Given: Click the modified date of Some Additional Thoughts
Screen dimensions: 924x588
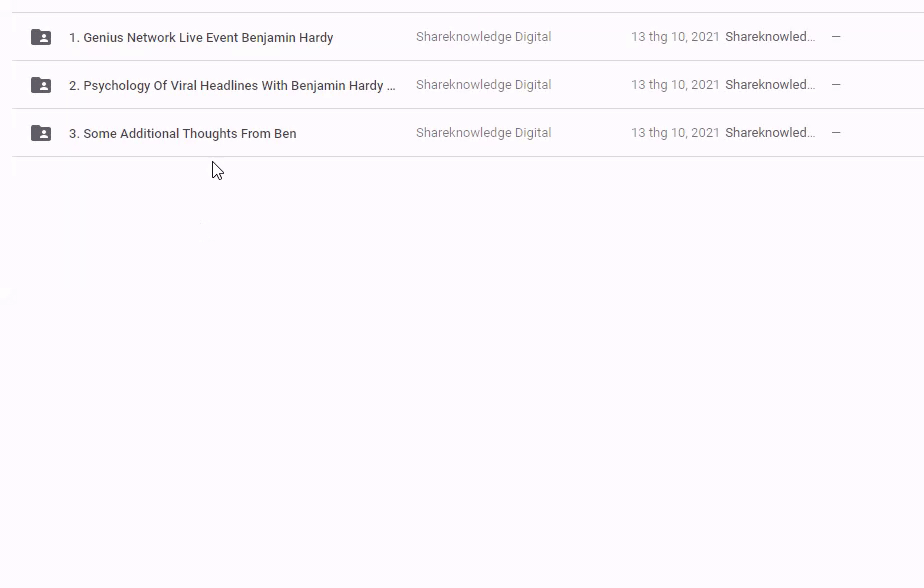Looking at the screenshot, I should [x=675, y=133].
